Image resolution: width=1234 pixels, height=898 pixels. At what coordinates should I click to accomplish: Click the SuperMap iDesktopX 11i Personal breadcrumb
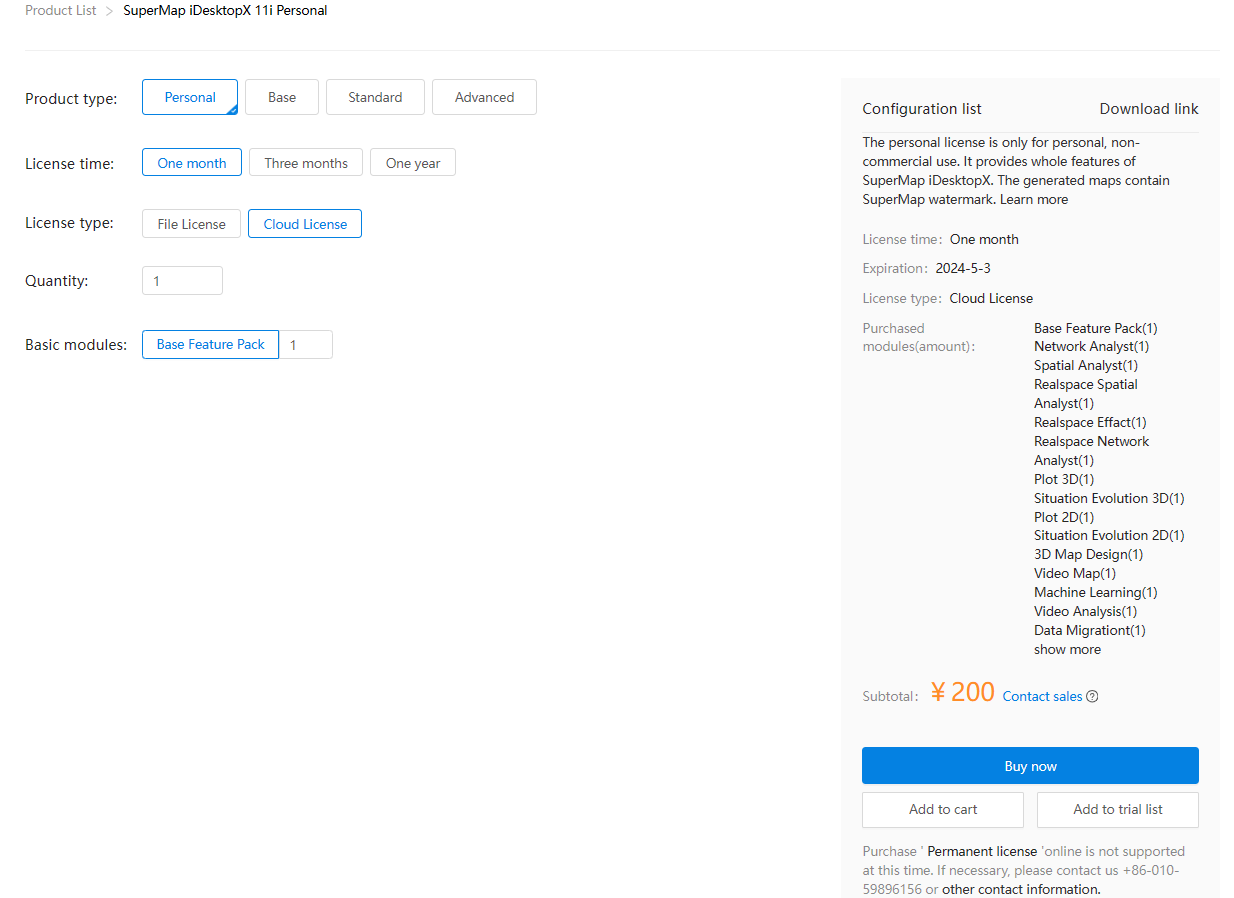click(x=225, y=10)
